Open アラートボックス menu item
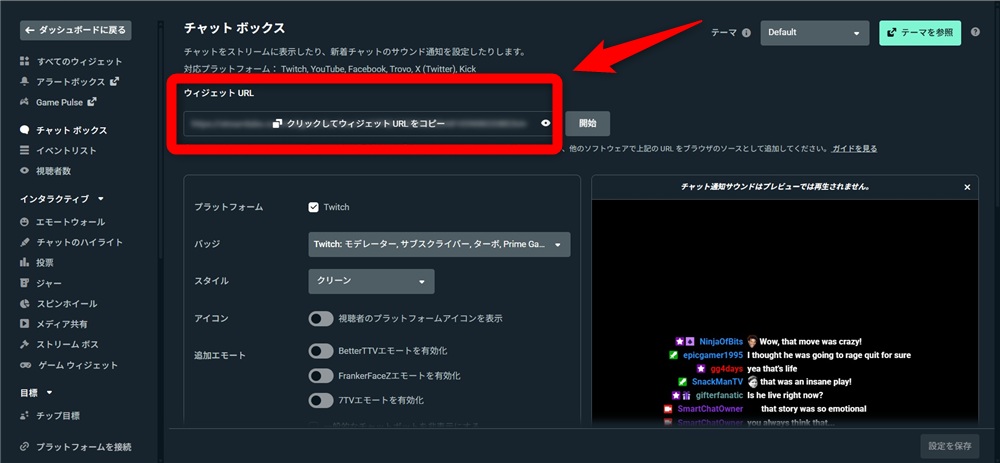This screenshot has height=463, width=1000. click(71, 82)
